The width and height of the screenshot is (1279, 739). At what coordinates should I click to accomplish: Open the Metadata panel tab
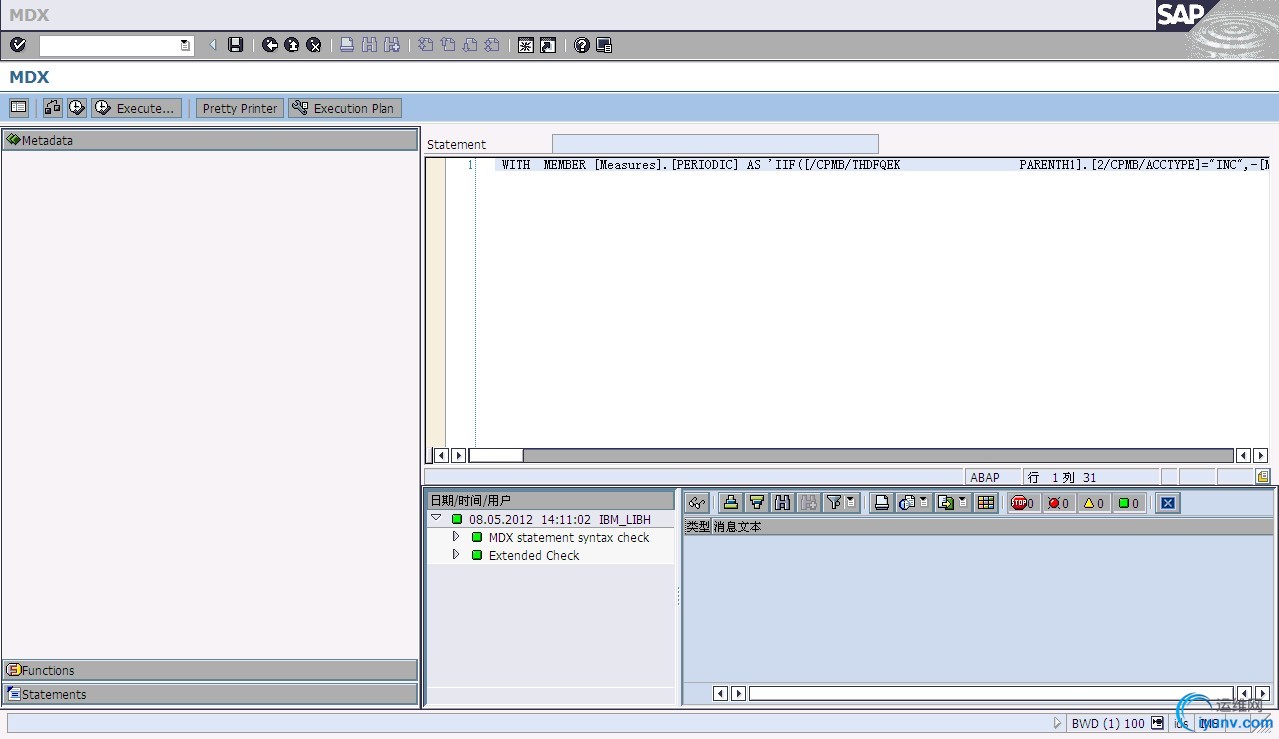point(210,140)
